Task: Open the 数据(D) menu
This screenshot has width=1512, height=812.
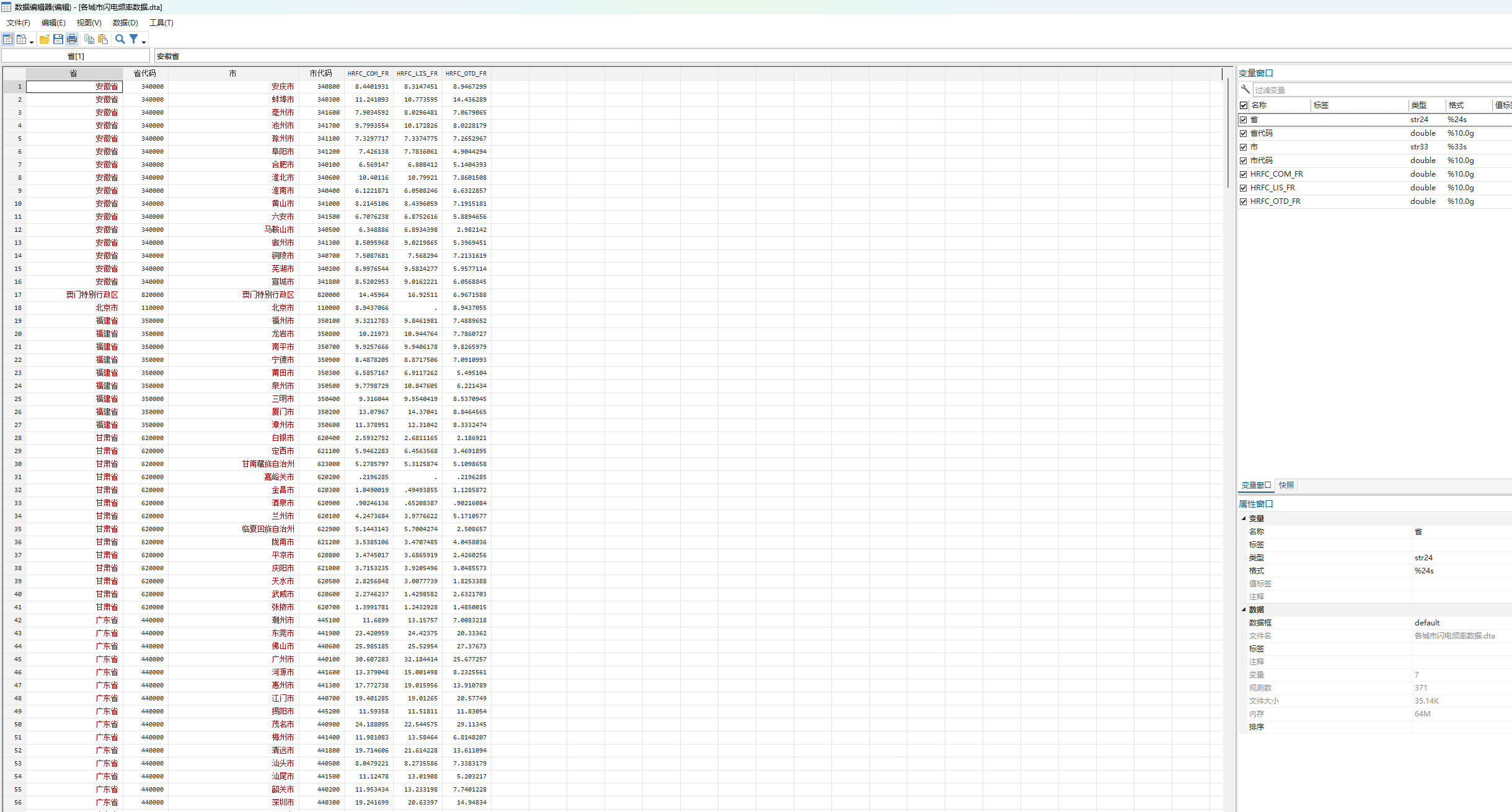Action: 125,23
